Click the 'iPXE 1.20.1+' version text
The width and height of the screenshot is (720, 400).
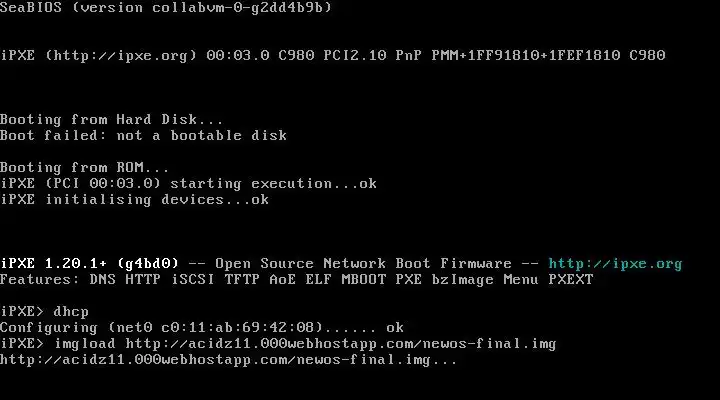point(53,264)
